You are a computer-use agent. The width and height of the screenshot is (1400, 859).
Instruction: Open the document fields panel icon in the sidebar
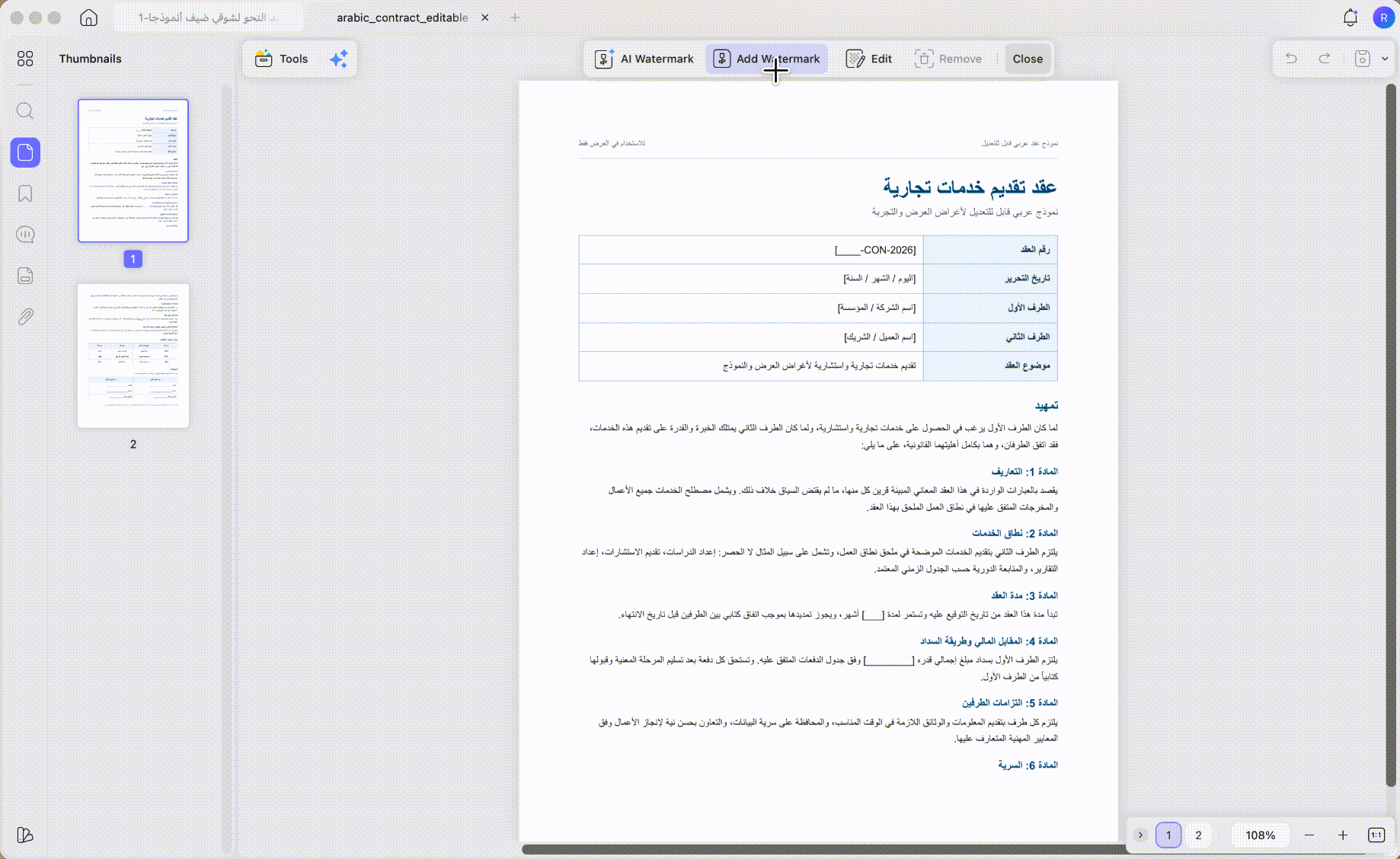(25, 276)
